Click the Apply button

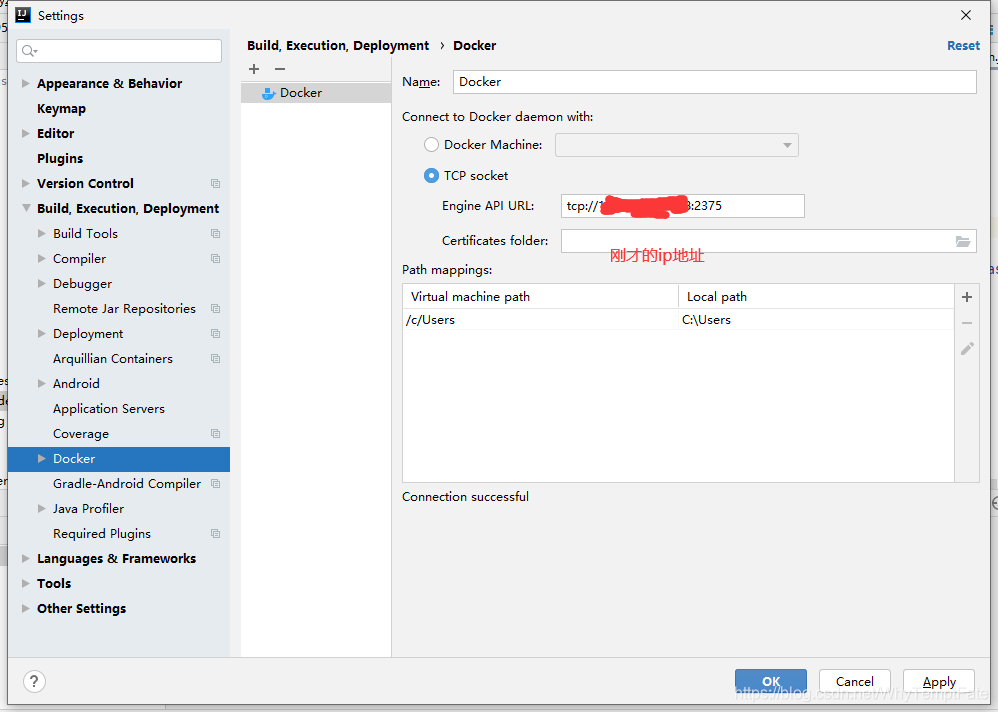939,681
